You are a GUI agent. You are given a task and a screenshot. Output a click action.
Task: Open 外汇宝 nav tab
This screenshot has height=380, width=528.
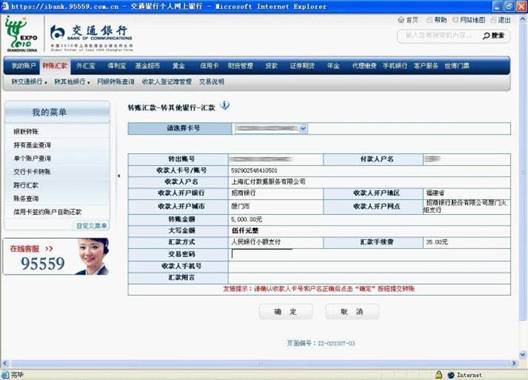click(86, 66)
